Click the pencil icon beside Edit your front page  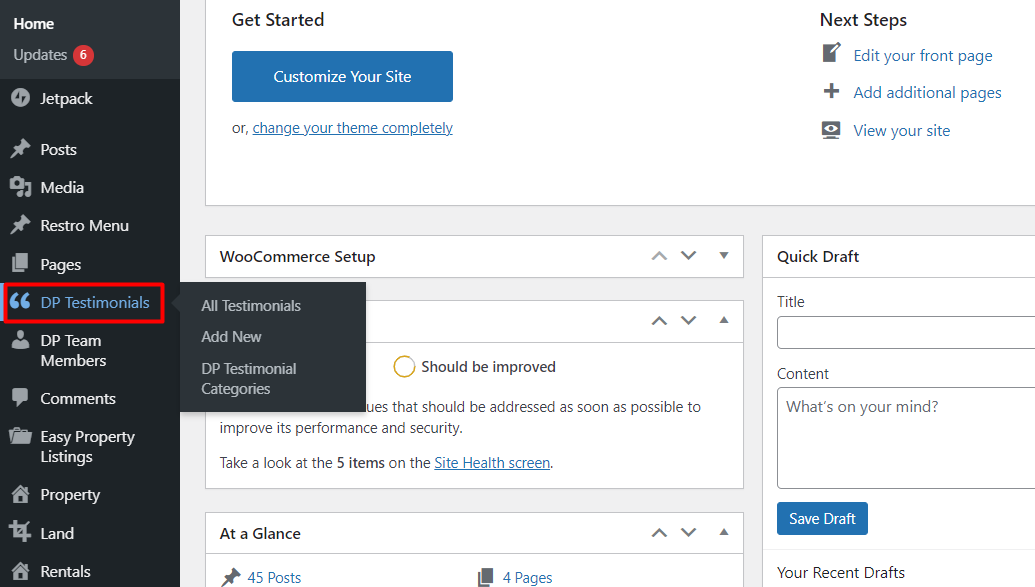click(x=831, y=54)
